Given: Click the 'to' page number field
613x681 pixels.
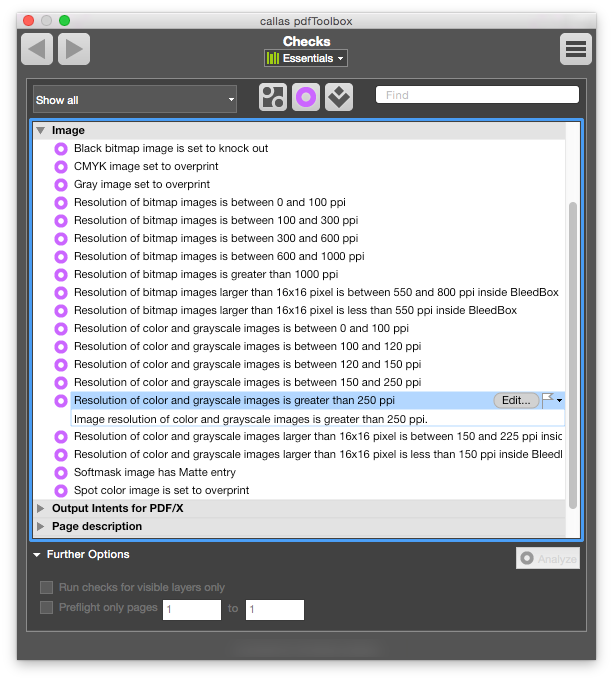Looking at the screenshot, I should click(x=275, y=610).
